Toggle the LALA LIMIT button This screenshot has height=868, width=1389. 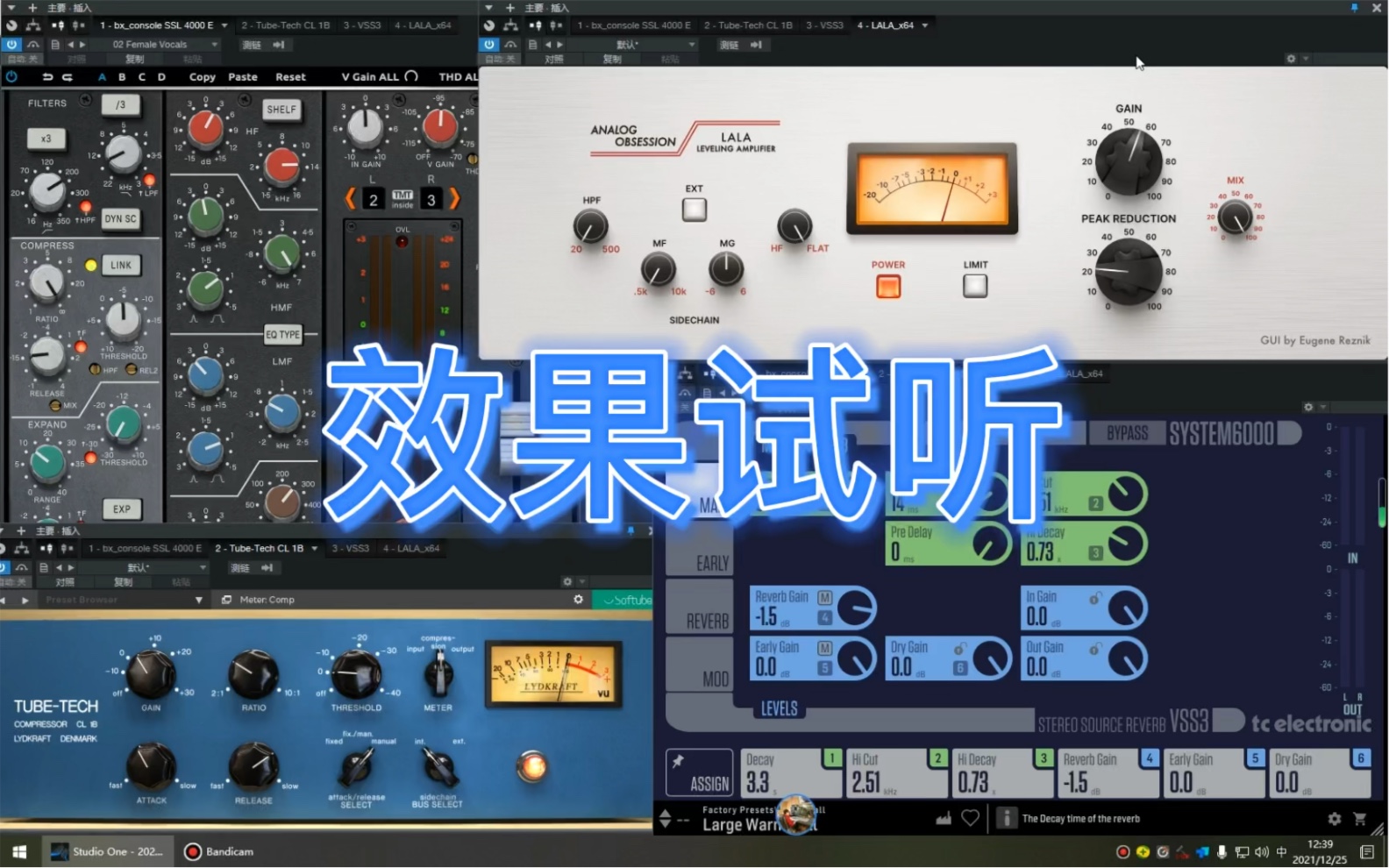[975, 286]
